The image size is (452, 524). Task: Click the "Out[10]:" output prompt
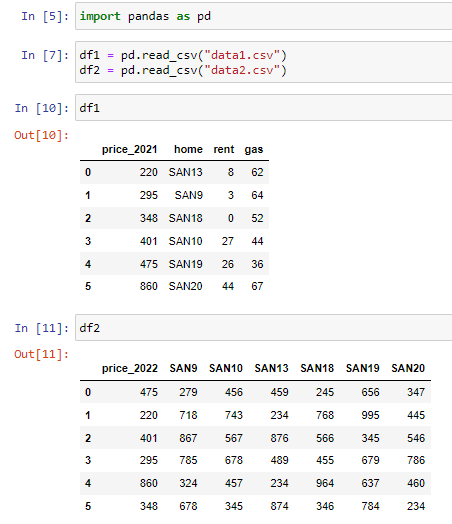click(41, 135)
